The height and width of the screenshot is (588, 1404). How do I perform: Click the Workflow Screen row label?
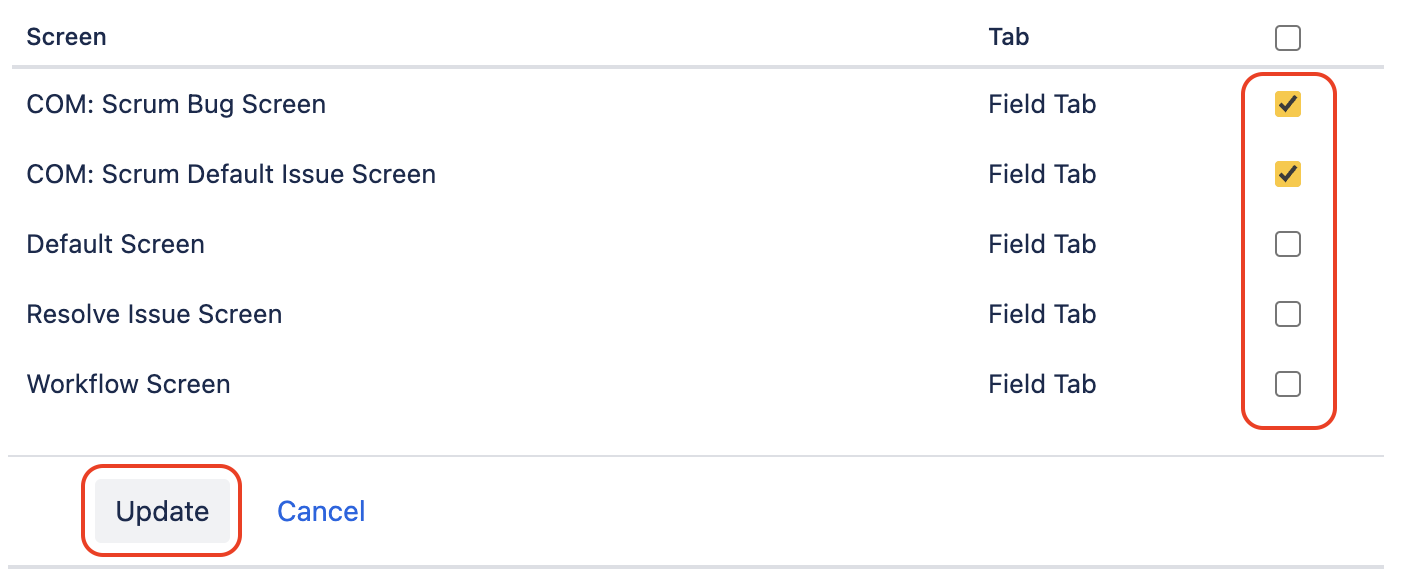[129, 384]
